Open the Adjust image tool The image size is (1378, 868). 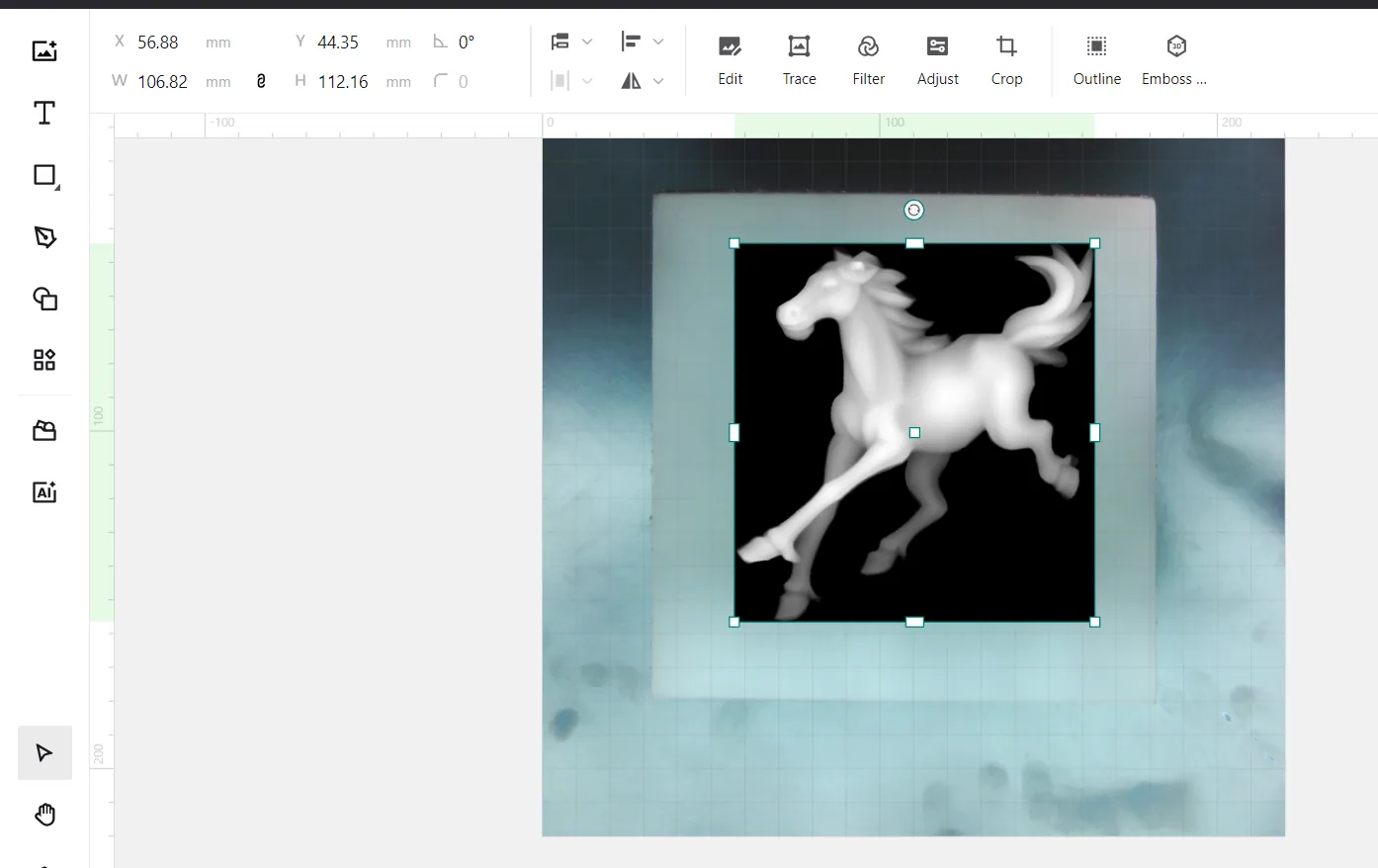(937, 60)
